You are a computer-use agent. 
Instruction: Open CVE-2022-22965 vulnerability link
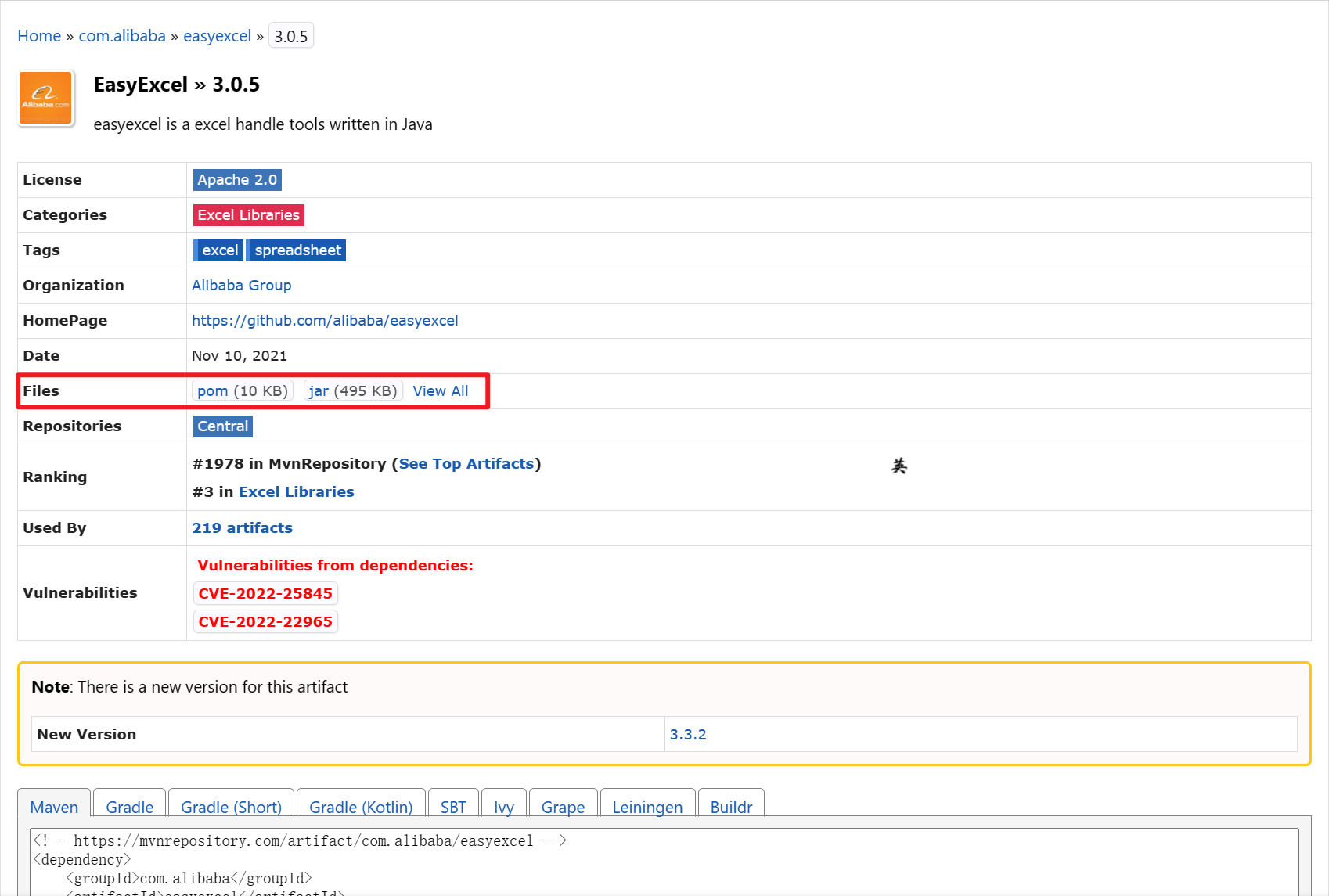(265, 622)
